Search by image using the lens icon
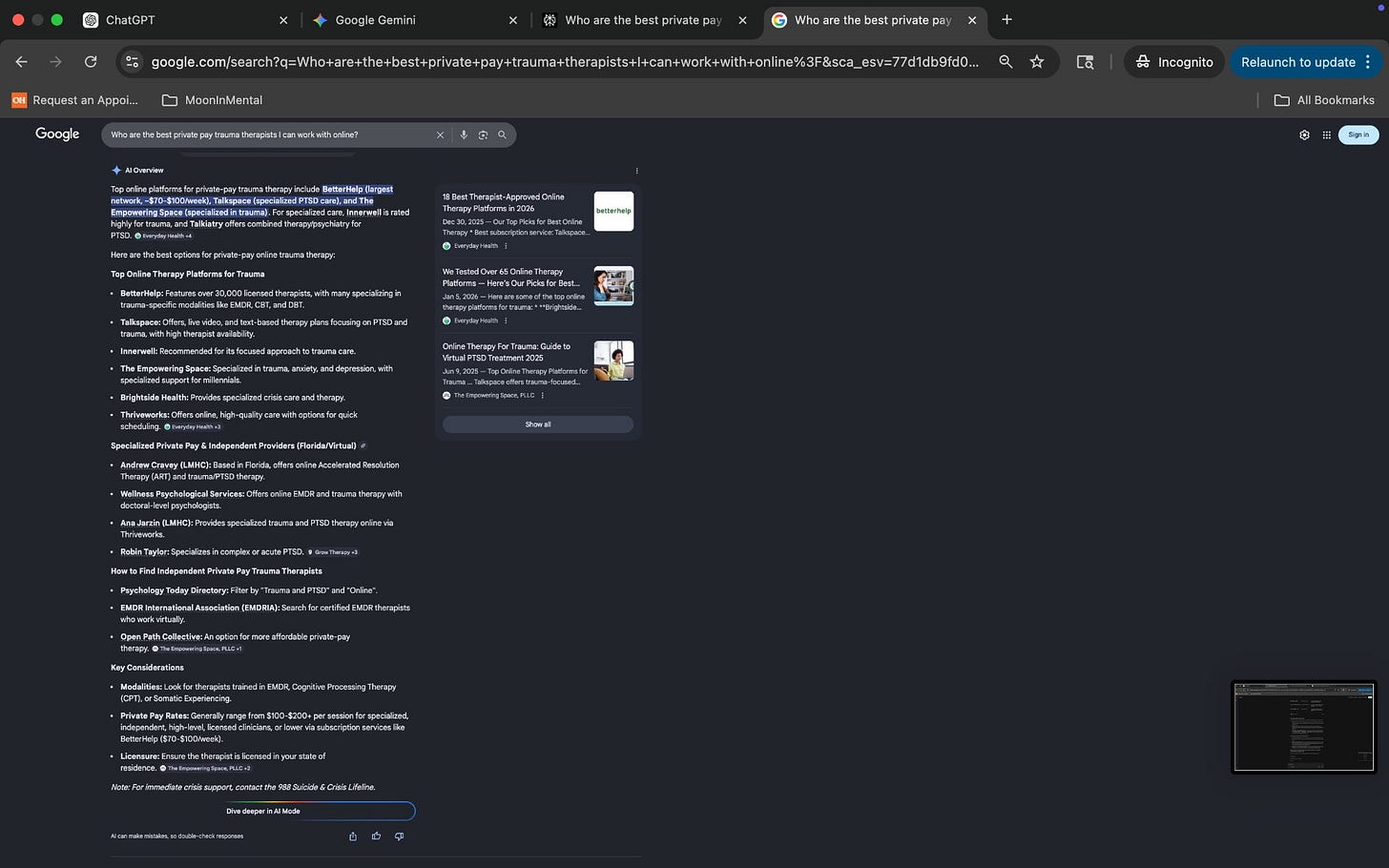The height and width of the screenshot is (868, 1389). pyautogui.click(x=483, y=134)
